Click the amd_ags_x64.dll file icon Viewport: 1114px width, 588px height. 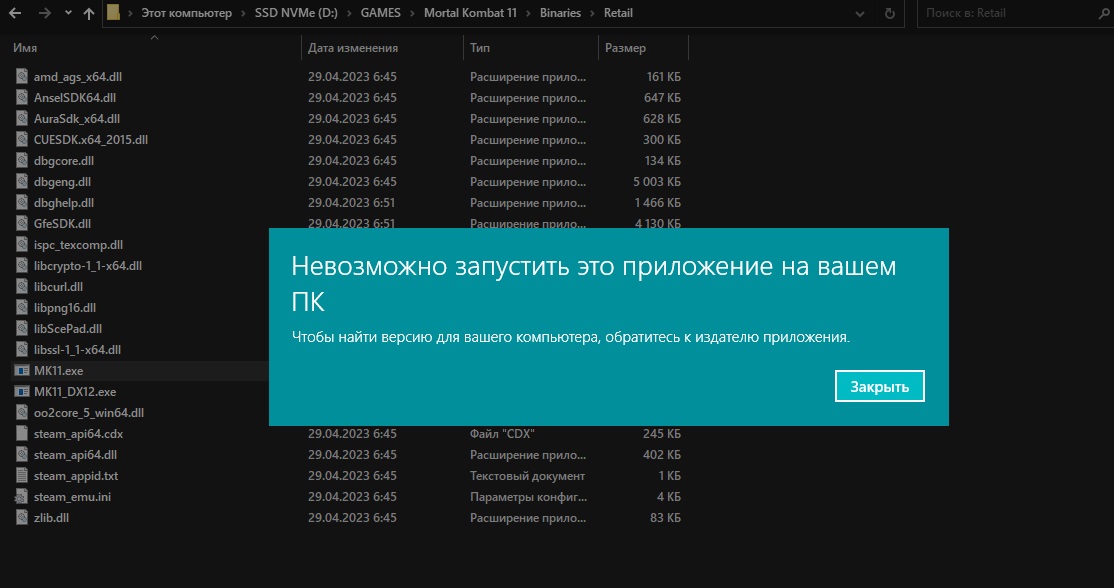(22, 77)
